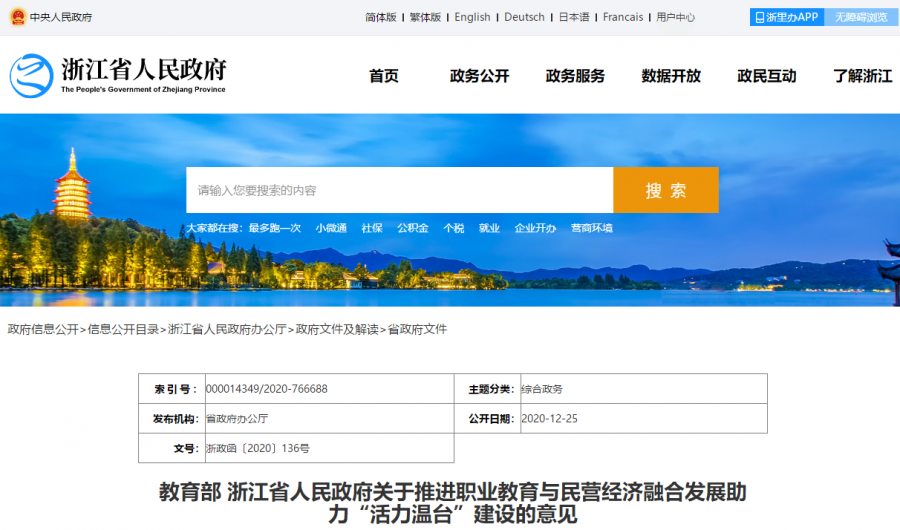900x530 pixels.
Task: Switch site language to English
Action: [472, 17]
